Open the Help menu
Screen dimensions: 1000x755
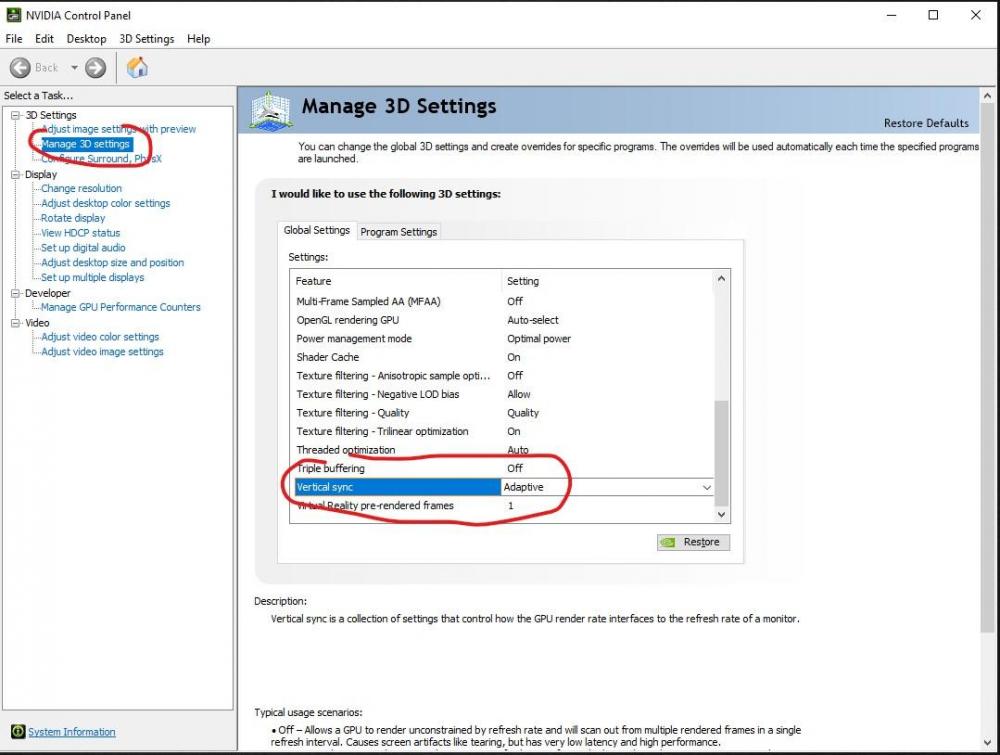tap(198, 39)
